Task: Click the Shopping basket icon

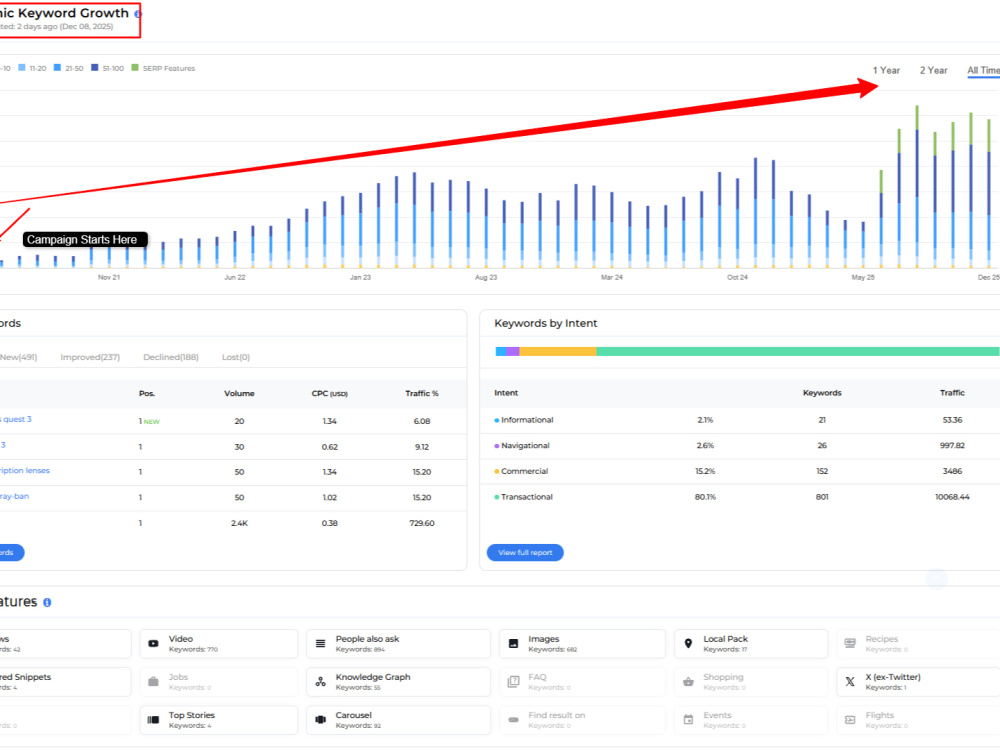Action: click(688, 682)
